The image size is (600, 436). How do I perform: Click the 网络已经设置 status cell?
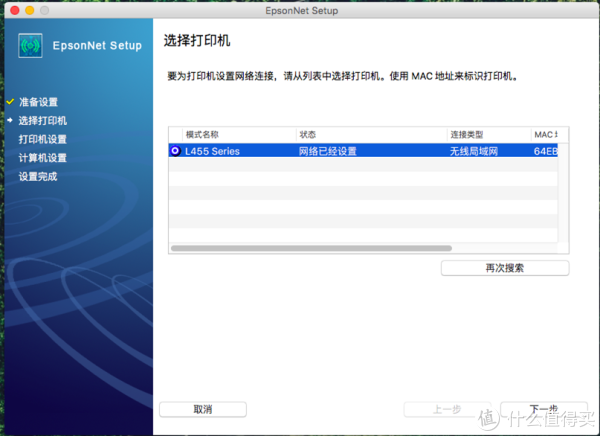click(328, 151)
